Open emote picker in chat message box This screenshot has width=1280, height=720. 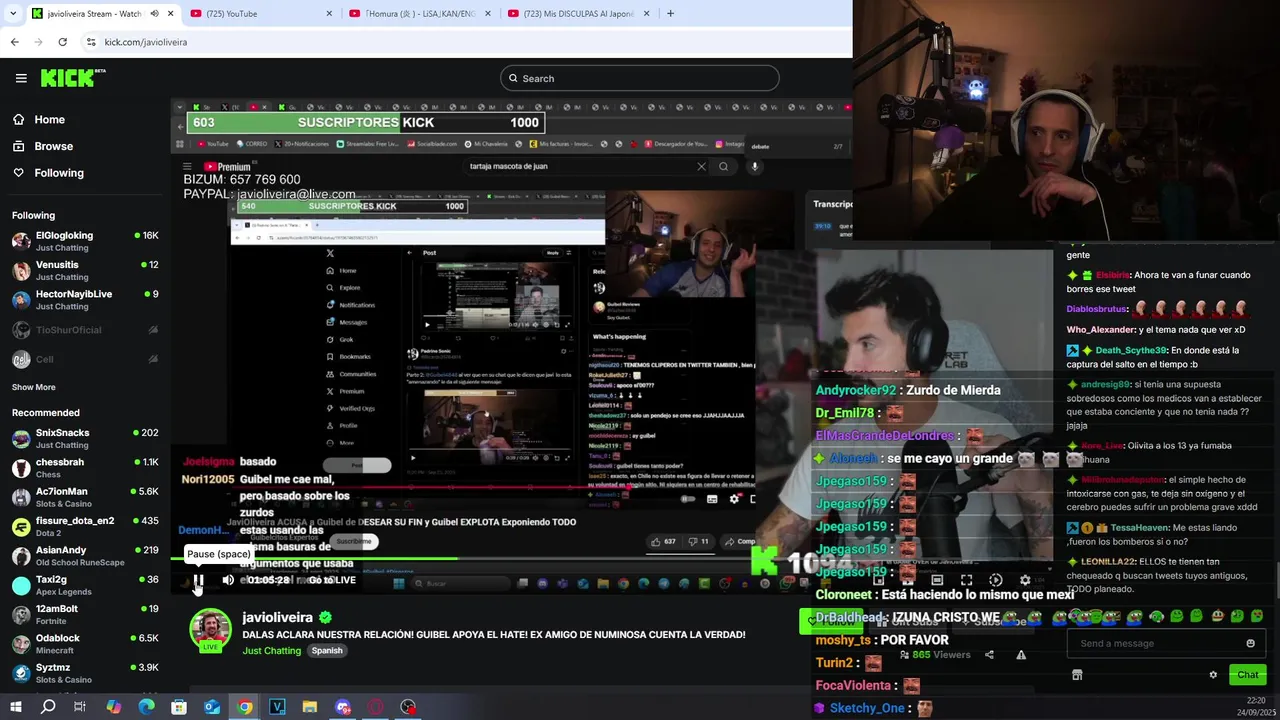pyautogui.click(x=1250, y=643)
